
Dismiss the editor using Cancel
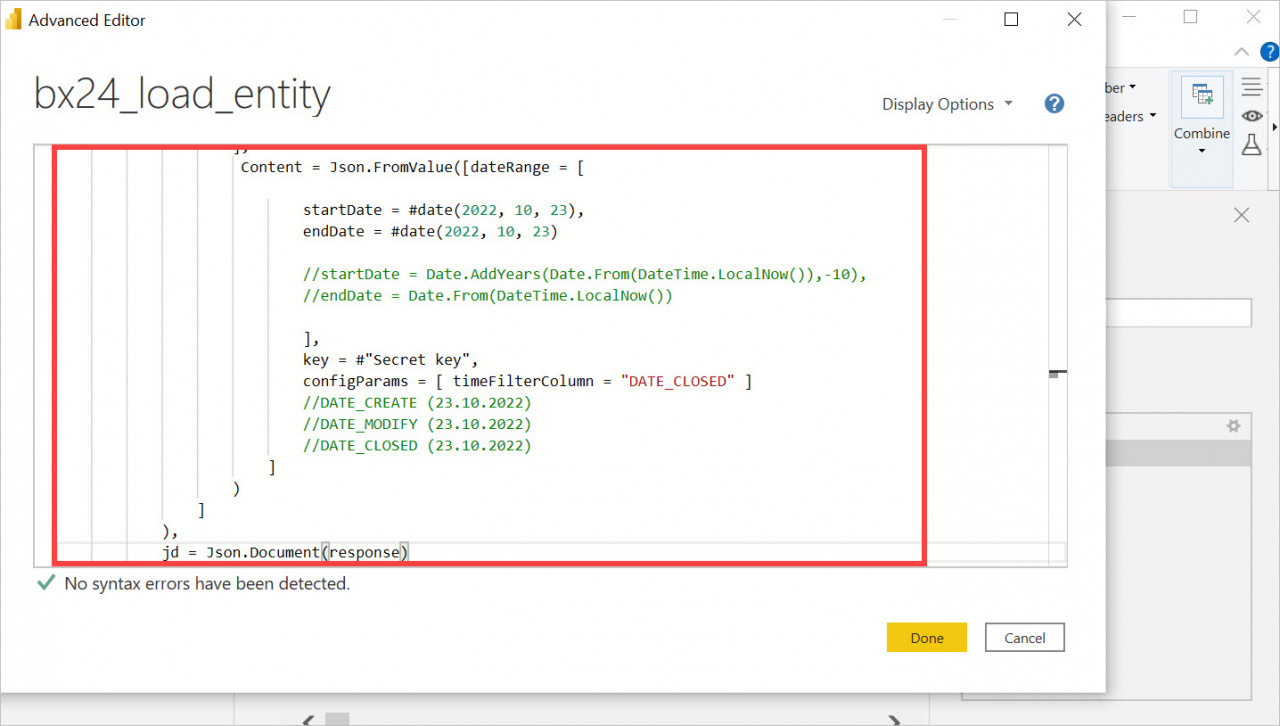[1024, 637]
